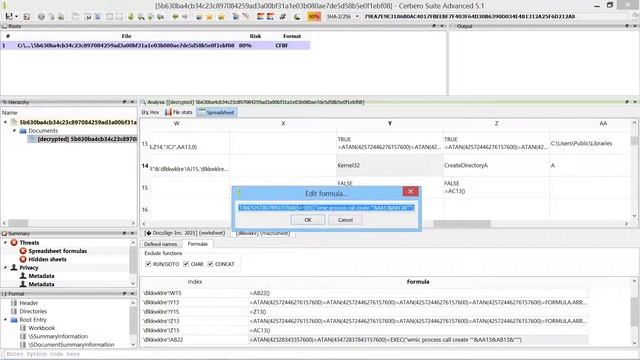Select Directories in the Format tree

pyautogui.click(x=33, y=311)
